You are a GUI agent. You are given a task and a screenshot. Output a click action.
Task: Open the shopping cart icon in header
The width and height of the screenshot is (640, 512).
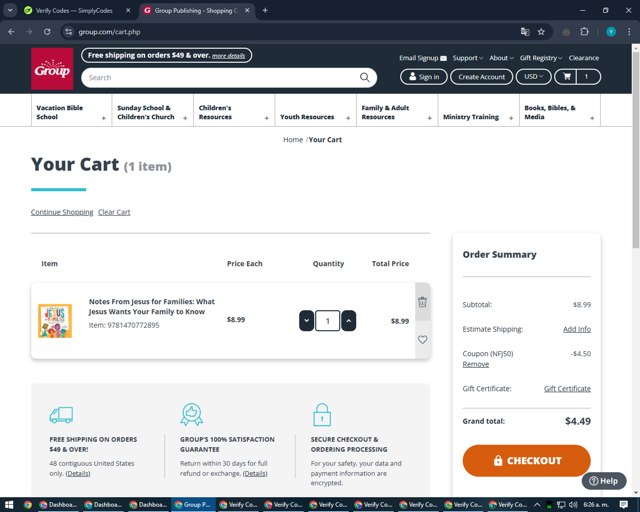click(567, 77)
